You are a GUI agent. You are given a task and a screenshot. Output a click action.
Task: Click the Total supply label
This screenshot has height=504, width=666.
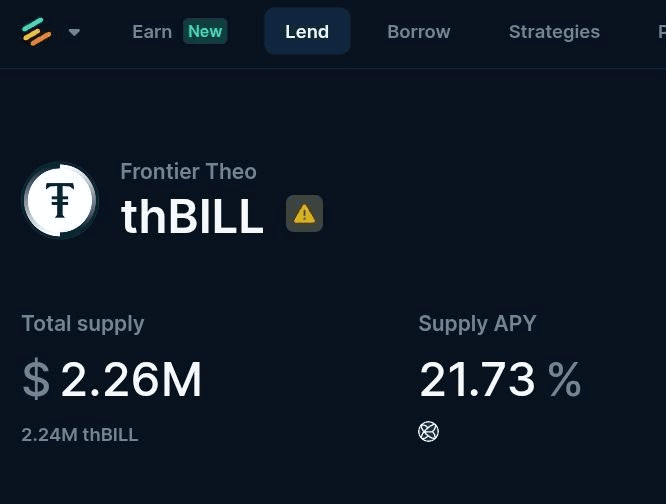(x=83, y=324)
